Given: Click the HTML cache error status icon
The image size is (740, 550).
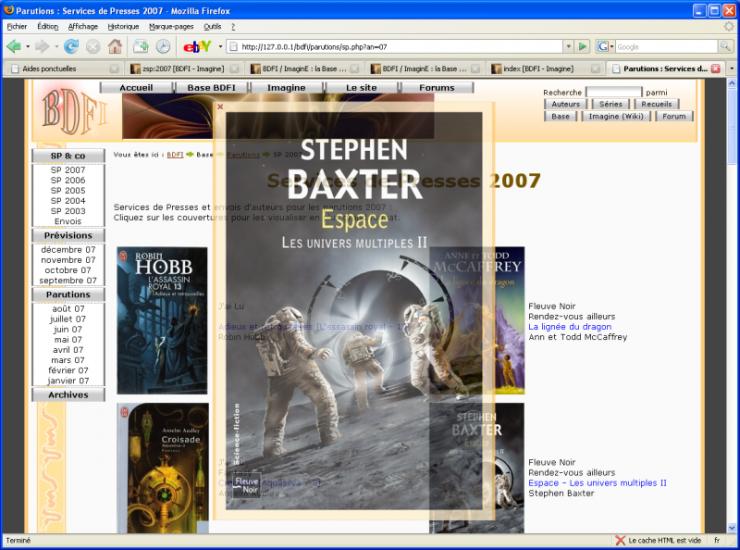Looking at the screenshot, I should pyautogui.click(x=620, y=540).
